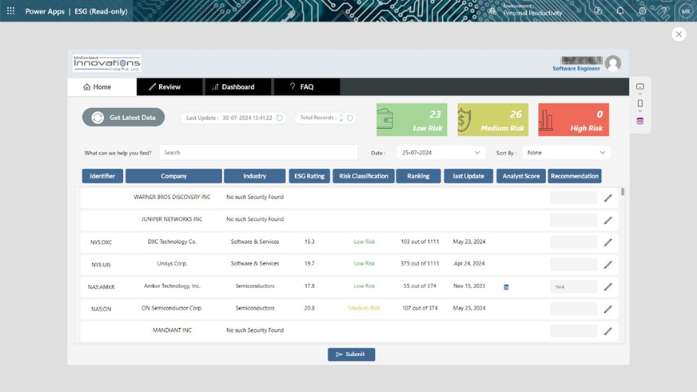697x392 pixels.
Task: Click the purple calendar icon in side panel
Action: click(640, 121)
